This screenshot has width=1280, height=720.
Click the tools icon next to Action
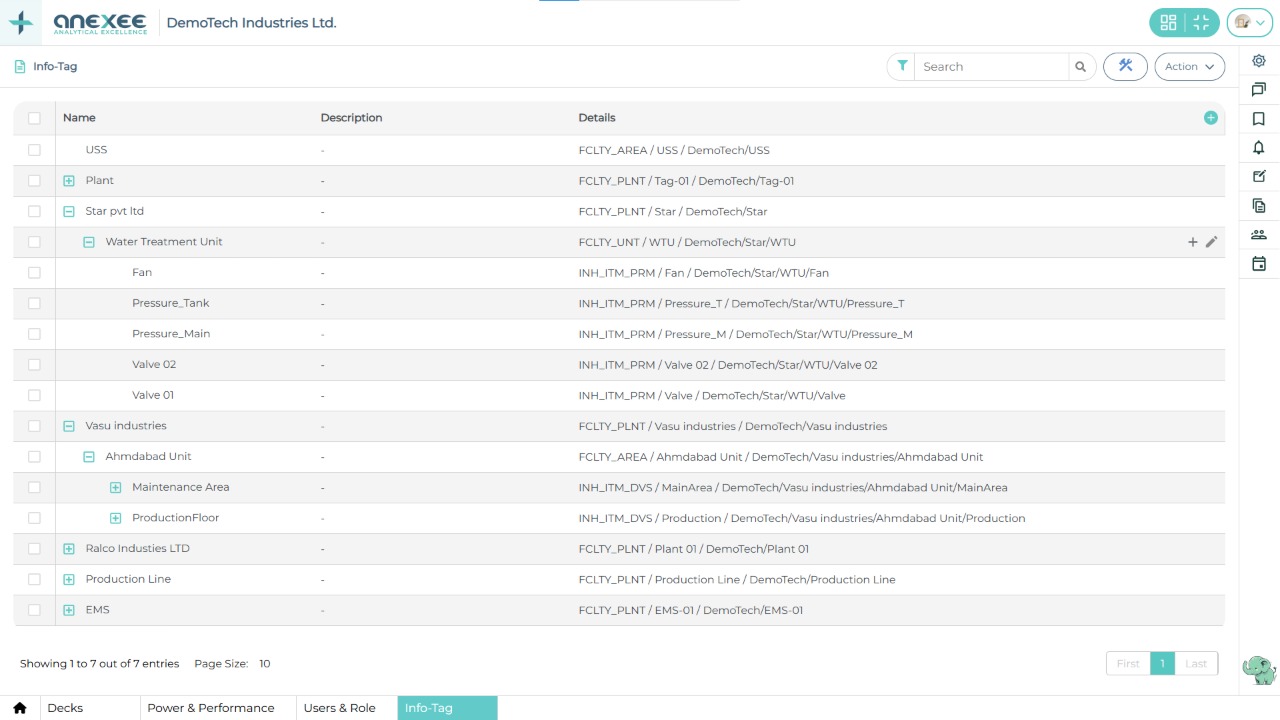[1125, 65]
